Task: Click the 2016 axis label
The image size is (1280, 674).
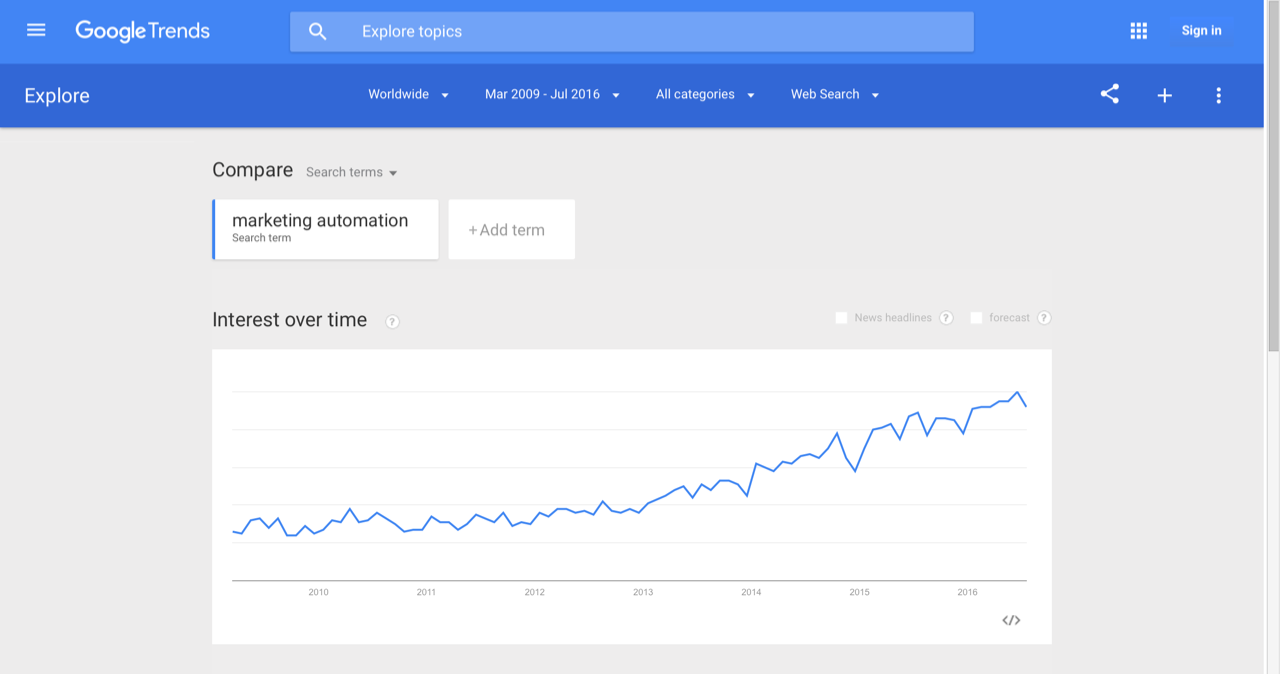Action: 968,592
